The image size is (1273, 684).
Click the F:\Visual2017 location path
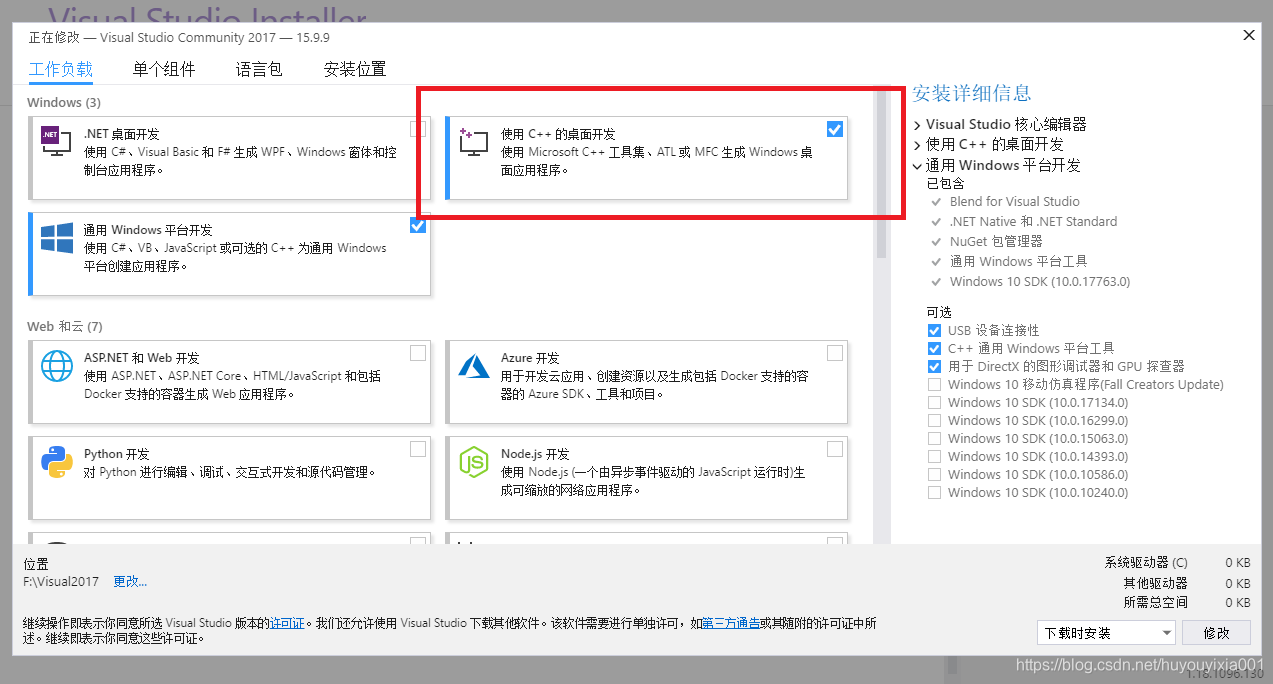coord(61,581)
